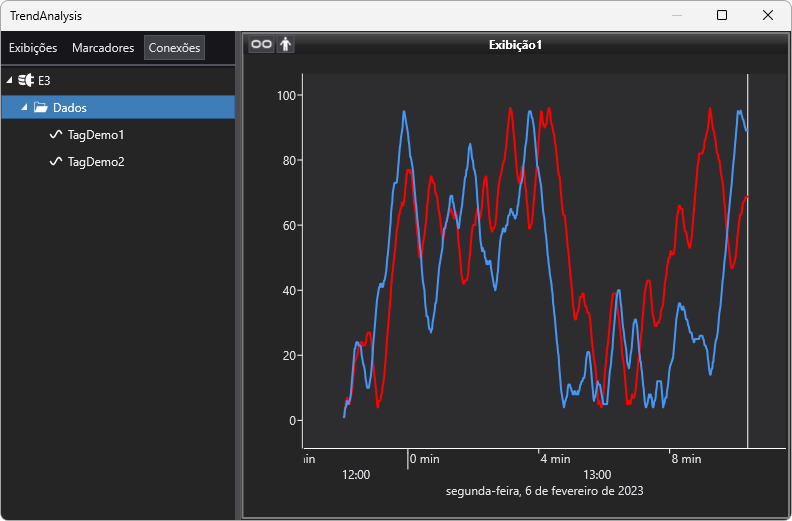Image resolution: width=792 pixels, height=521 pixels.
Task: Click the TagDemo1 trend line icon
Action: pyautogui.click(x=56, y=134)
